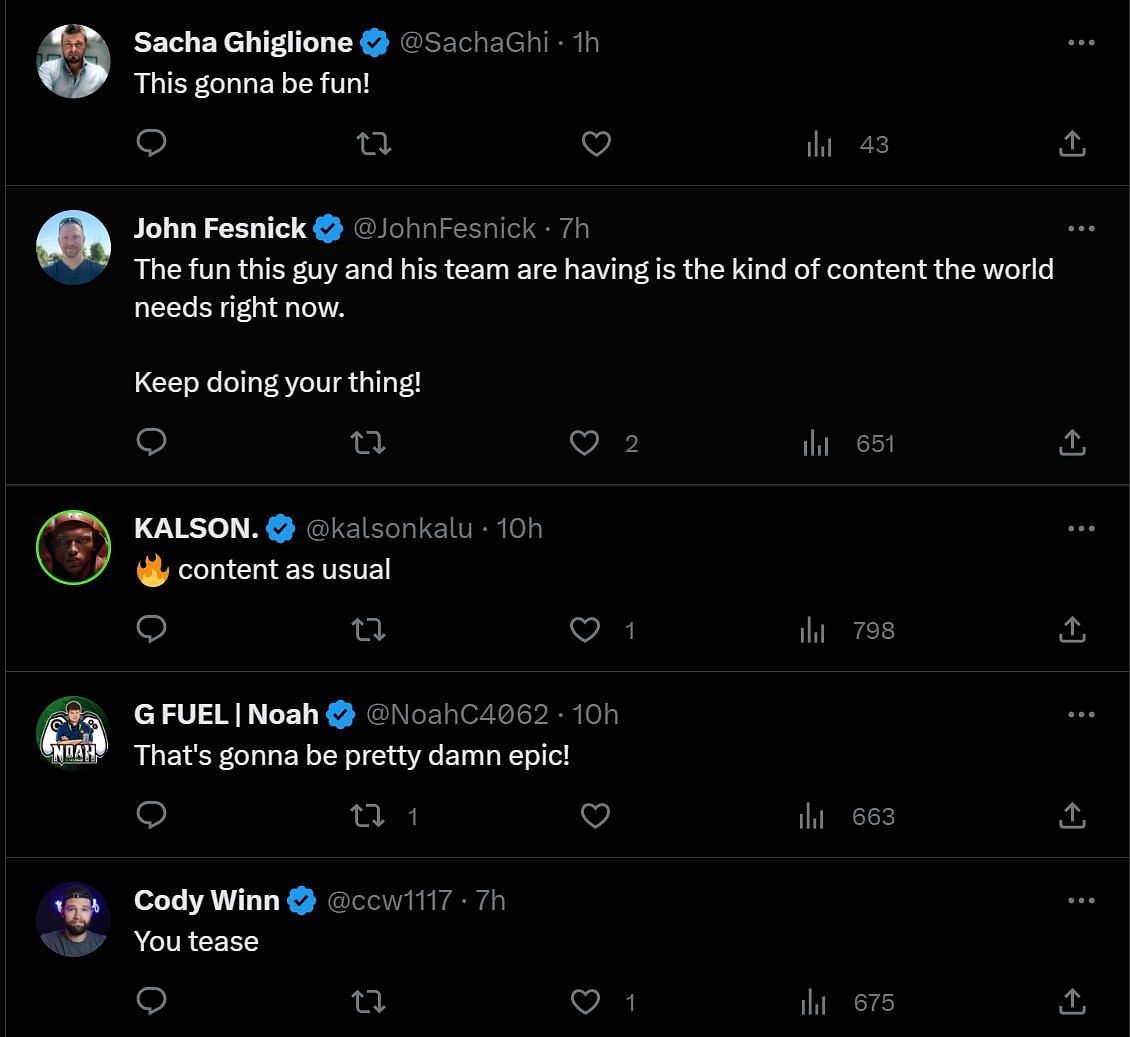Viewport: 1130px width, 1037px height.
Task: Click G FUEL | Noah's profile picture
Action: [x=73, y=733]
